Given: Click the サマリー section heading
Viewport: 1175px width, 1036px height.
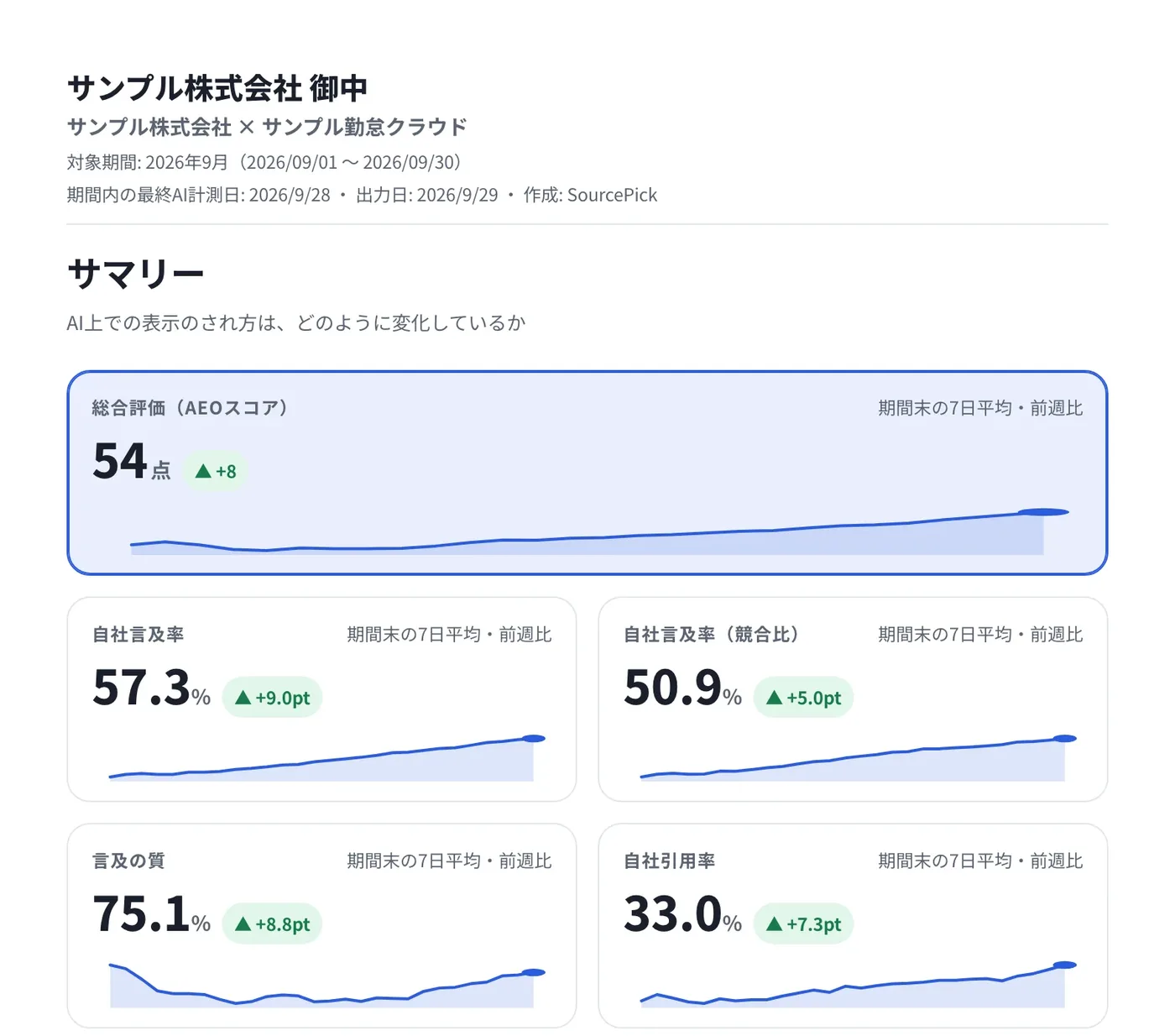Looking at the screenshot, I should click(x=136, y=275).
